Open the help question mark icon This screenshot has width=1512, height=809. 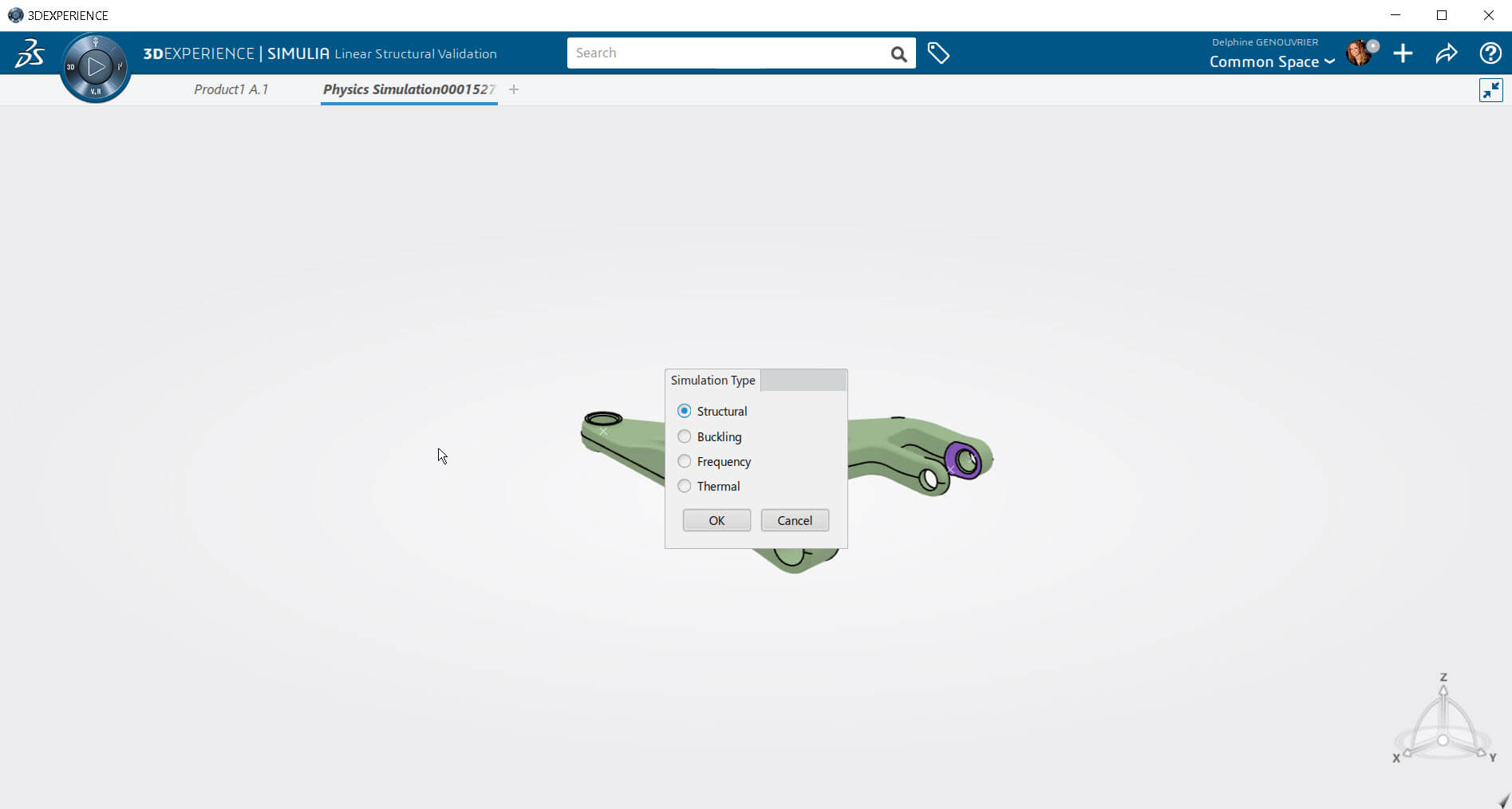1490,53
